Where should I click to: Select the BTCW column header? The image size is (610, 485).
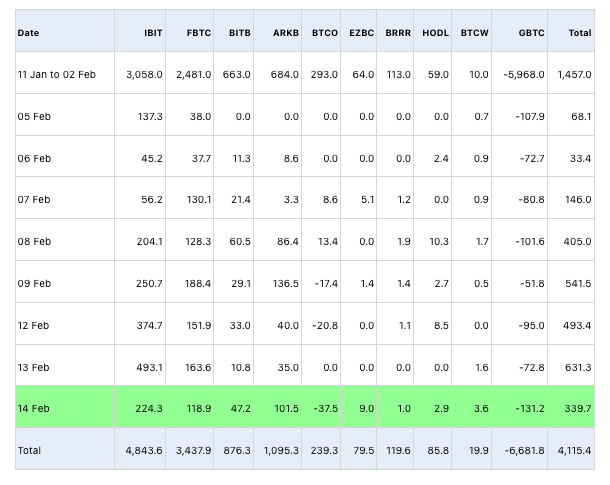coord(474,33)
